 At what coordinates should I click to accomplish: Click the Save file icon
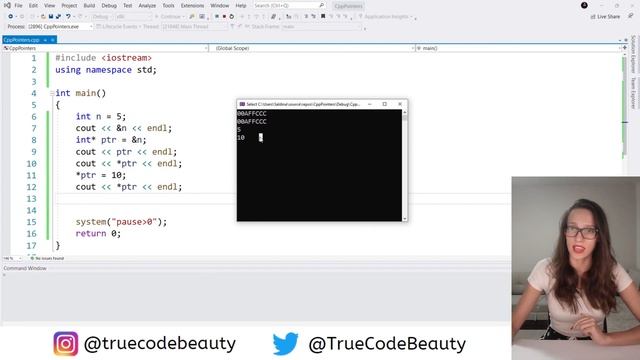click(x=51, y=16)
